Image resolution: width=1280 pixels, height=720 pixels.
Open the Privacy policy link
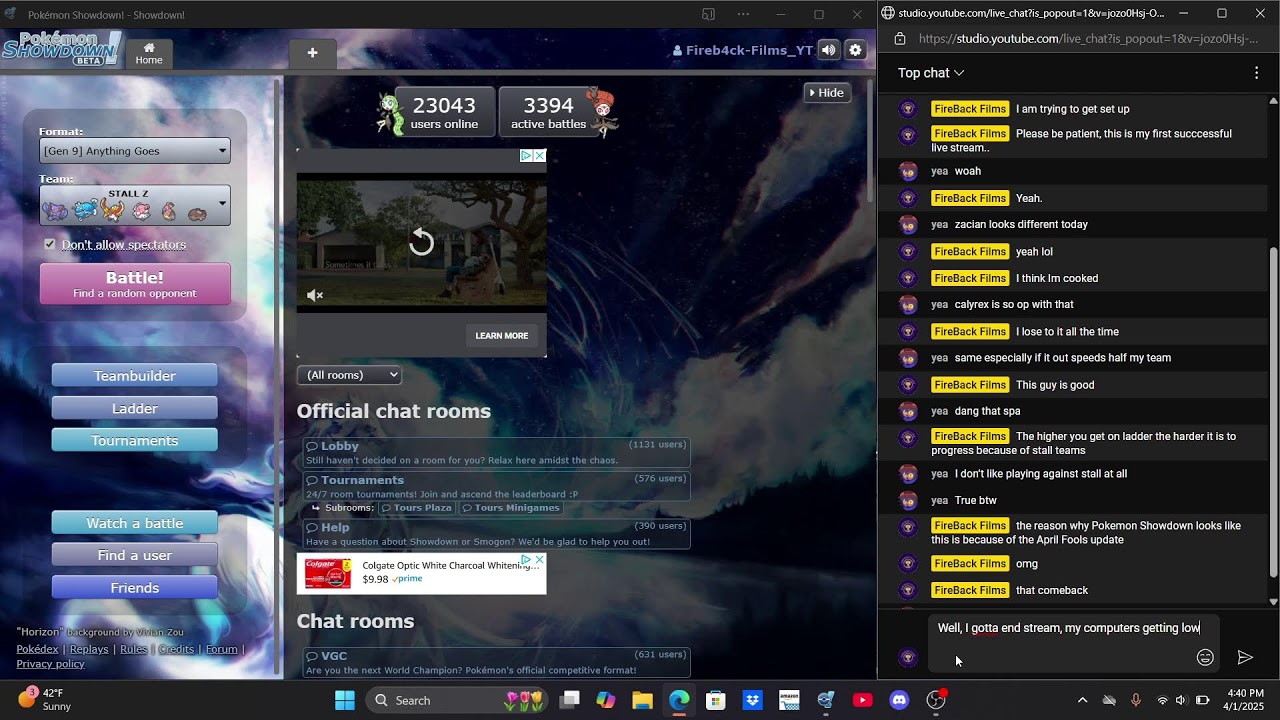50,664
